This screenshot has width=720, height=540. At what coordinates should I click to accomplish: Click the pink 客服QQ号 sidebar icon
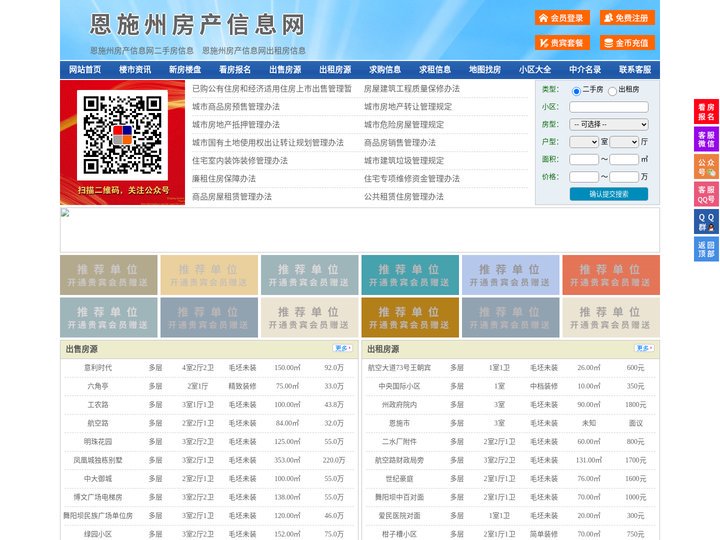click(706, 194)
